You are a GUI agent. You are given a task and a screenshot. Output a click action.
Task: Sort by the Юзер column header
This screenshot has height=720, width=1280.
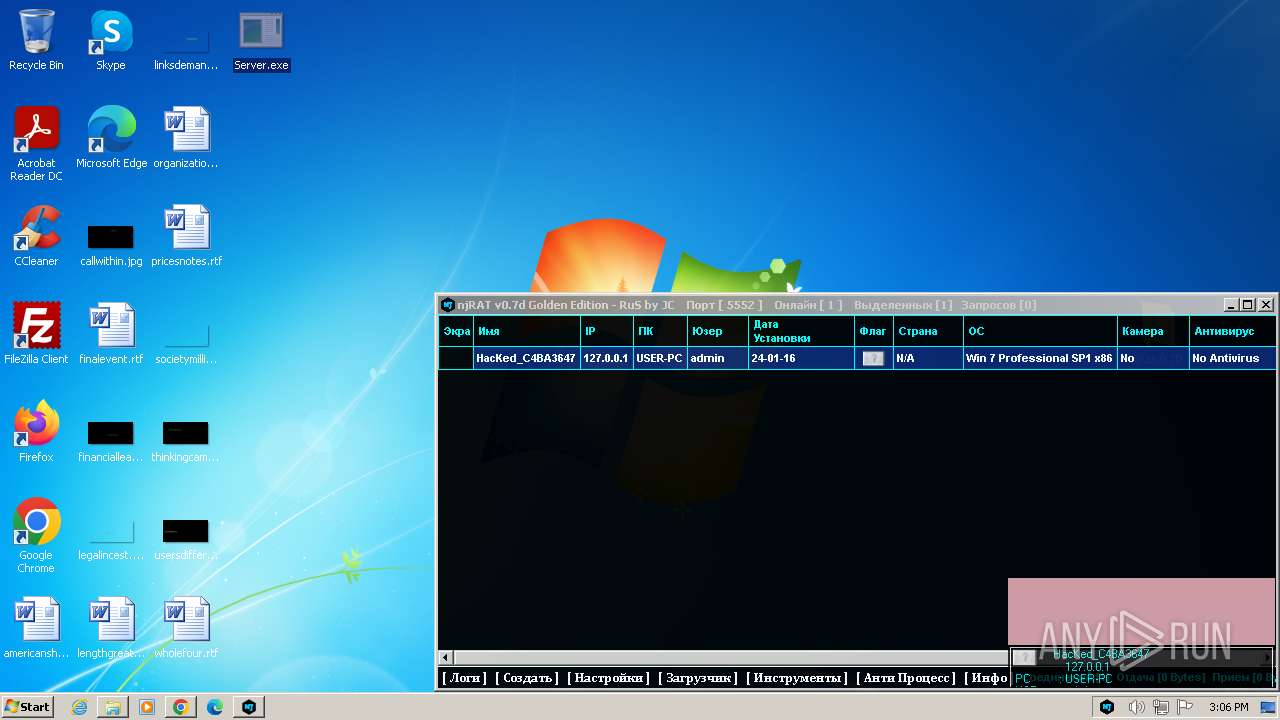(x=718, y=331)
